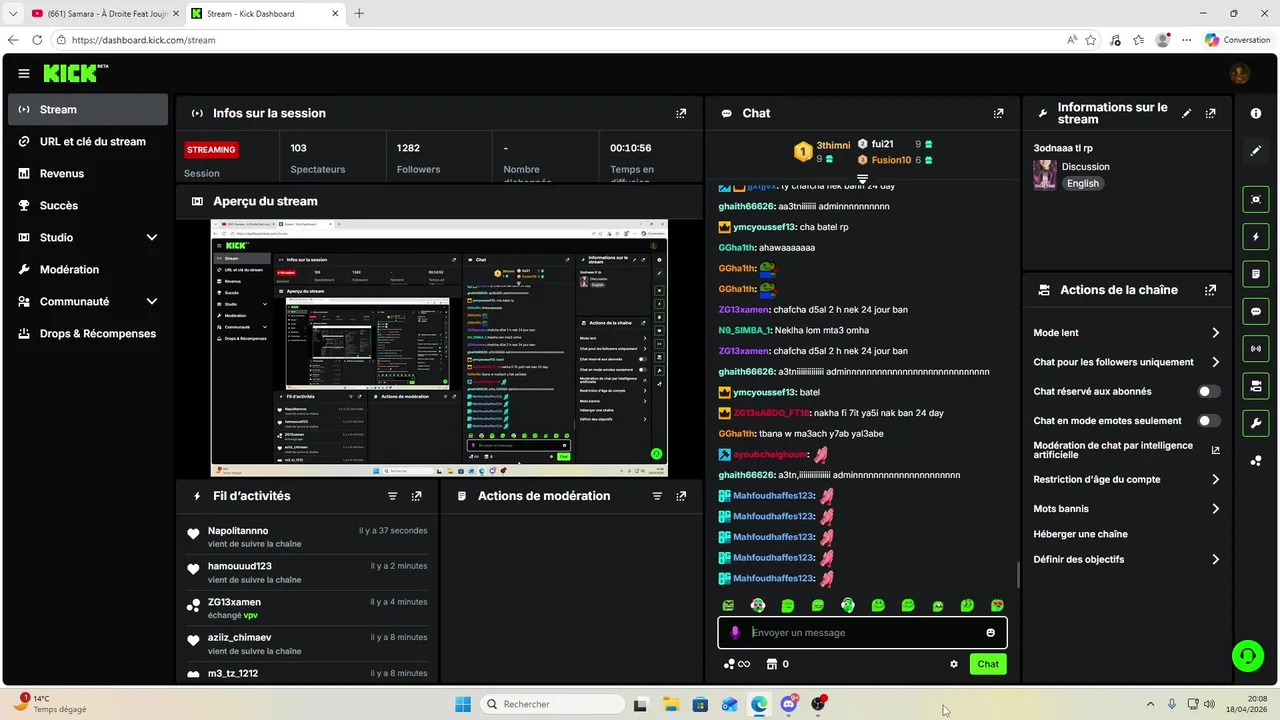Screen dimensions: 1280x720
Task: Go to Revenus in sidebar
Action: (x=88, y=174)
